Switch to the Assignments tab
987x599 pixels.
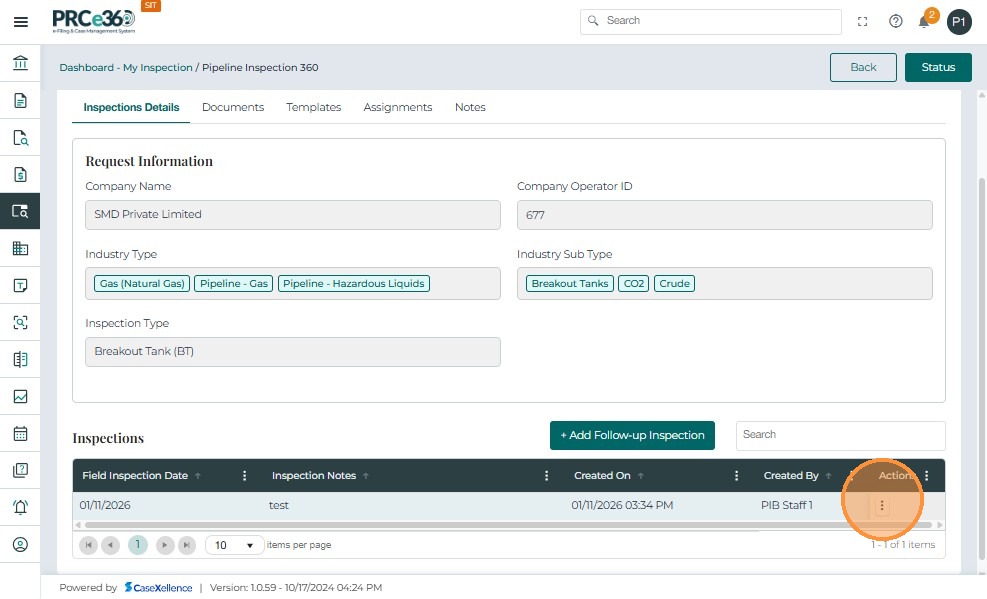[397, 107]
